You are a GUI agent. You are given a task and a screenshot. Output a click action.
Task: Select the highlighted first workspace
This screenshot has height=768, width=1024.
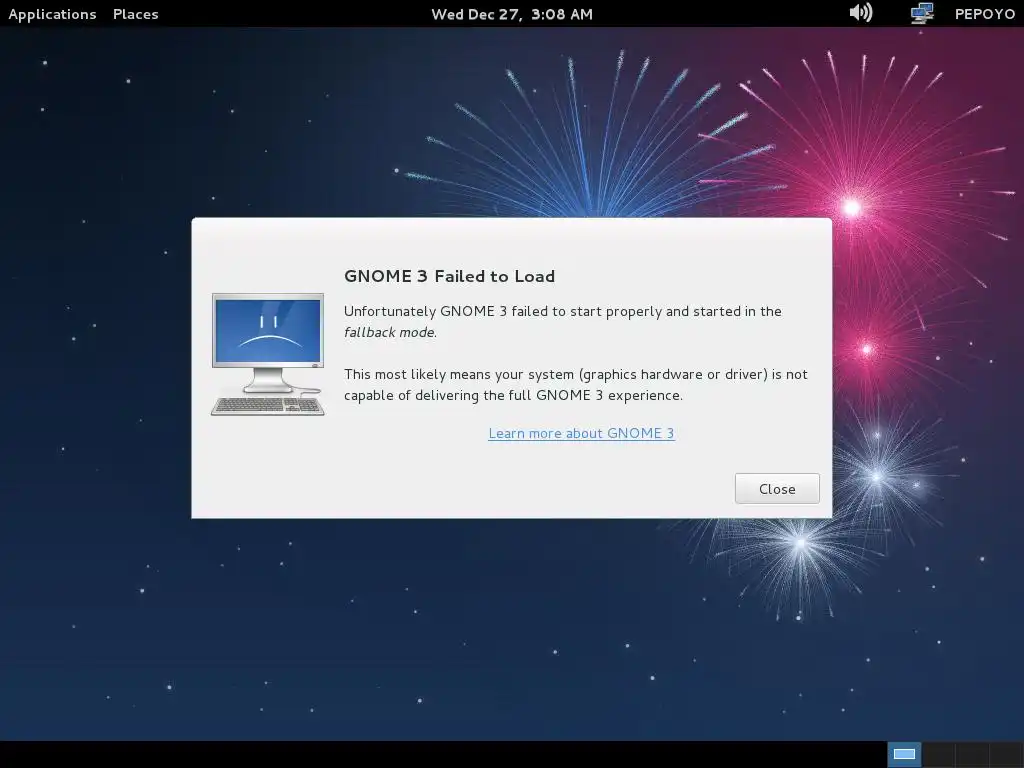904,754
